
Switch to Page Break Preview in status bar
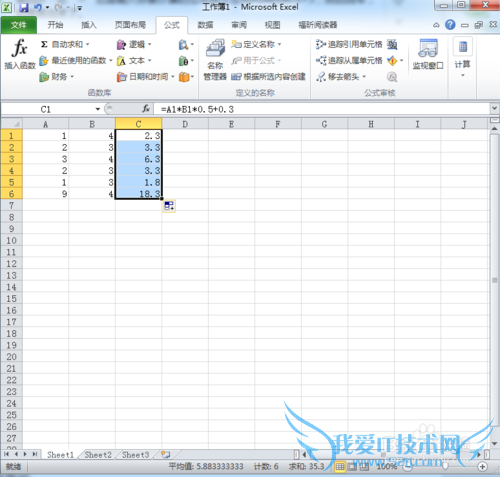point(364,466)
